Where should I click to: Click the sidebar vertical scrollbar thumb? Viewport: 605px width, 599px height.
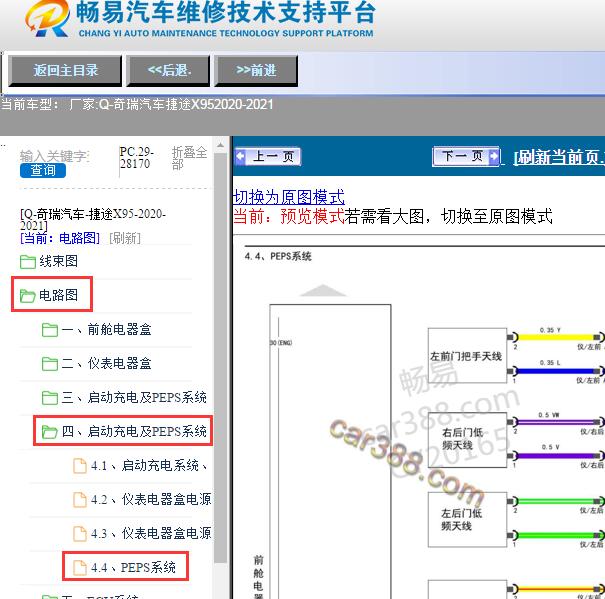click(220, 358)
